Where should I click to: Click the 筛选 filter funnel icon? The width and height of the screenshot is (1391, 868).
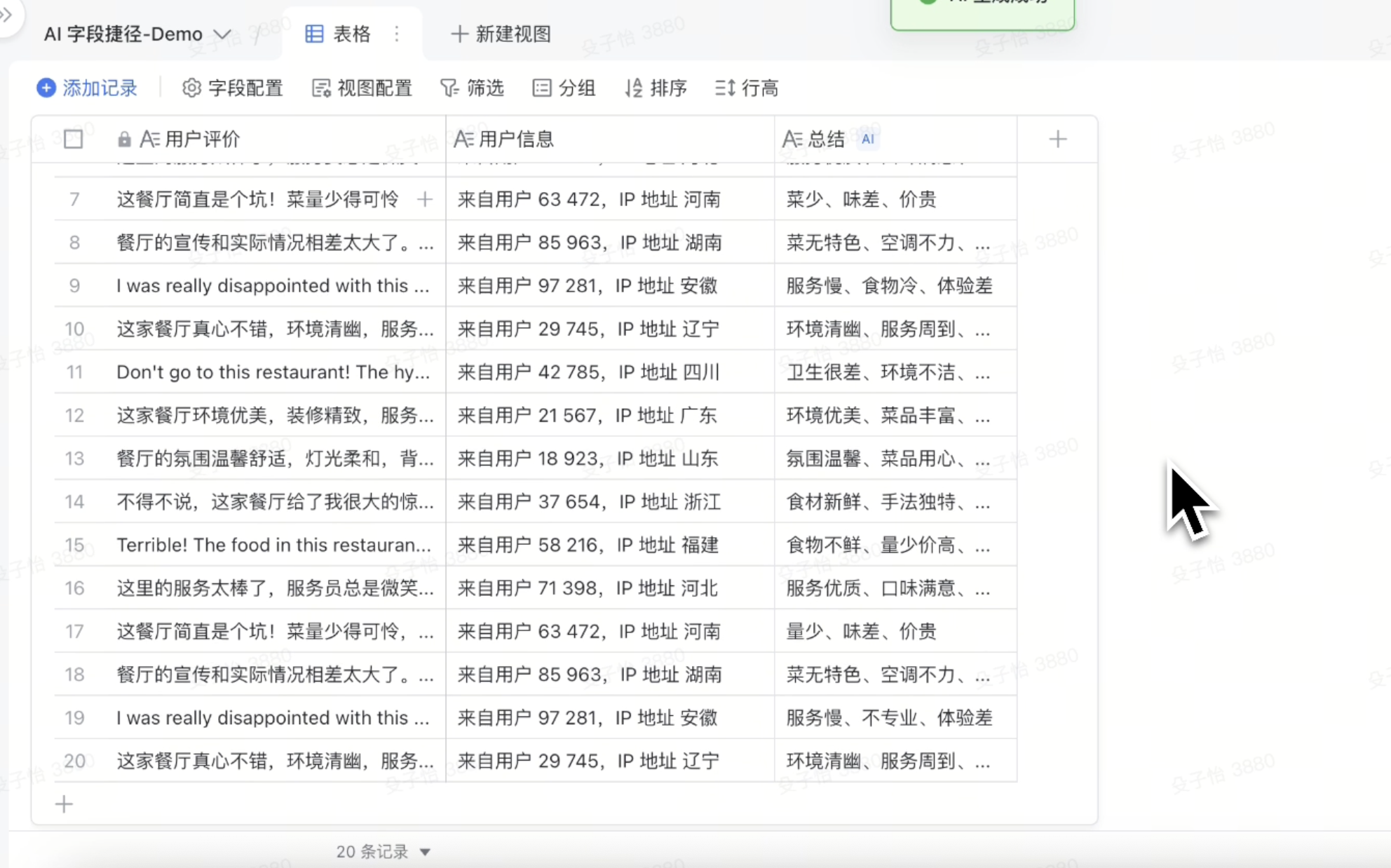(449, 88)
